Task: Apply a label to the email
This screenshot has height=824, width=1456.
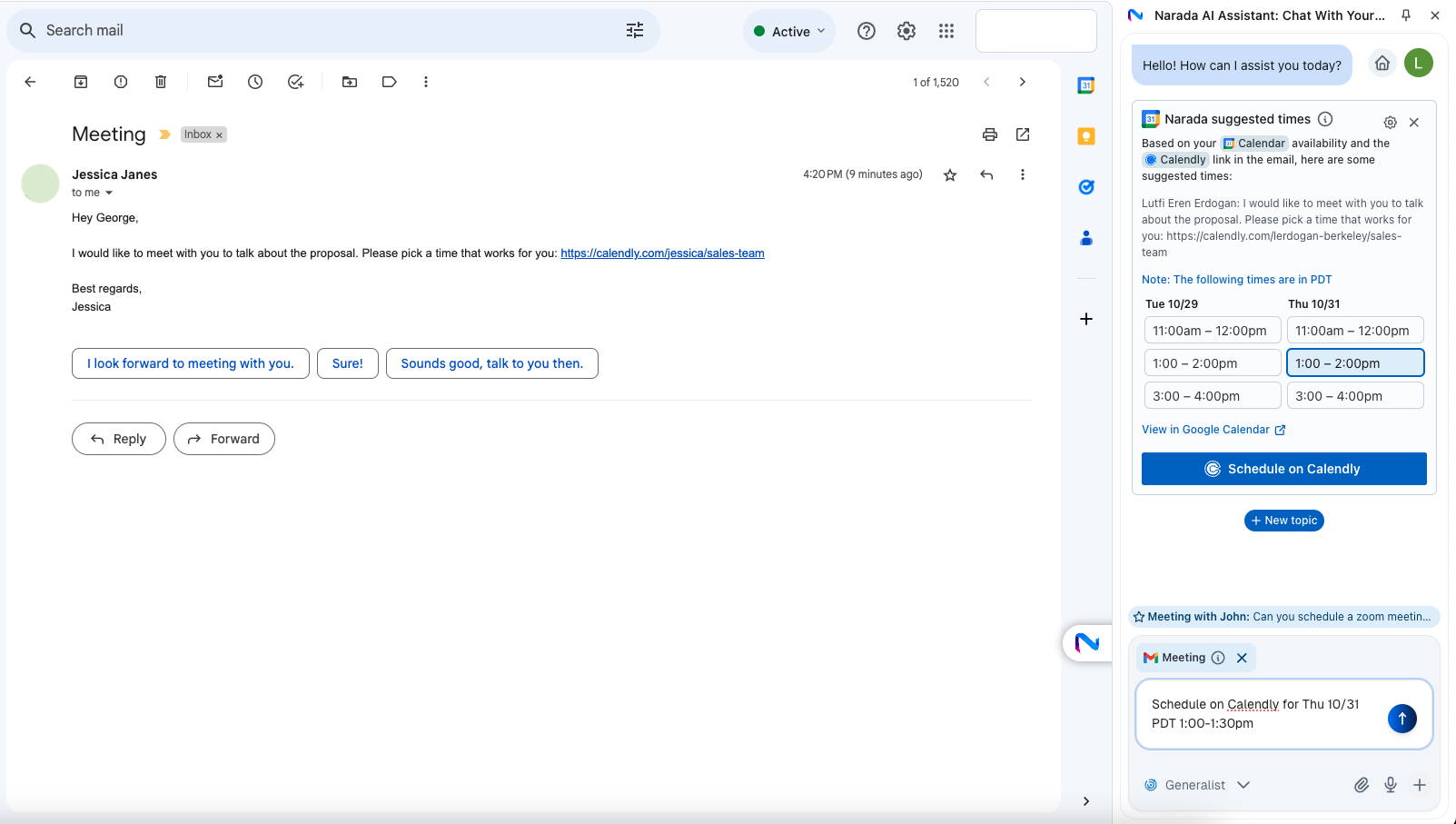Action: coord(390,82)
